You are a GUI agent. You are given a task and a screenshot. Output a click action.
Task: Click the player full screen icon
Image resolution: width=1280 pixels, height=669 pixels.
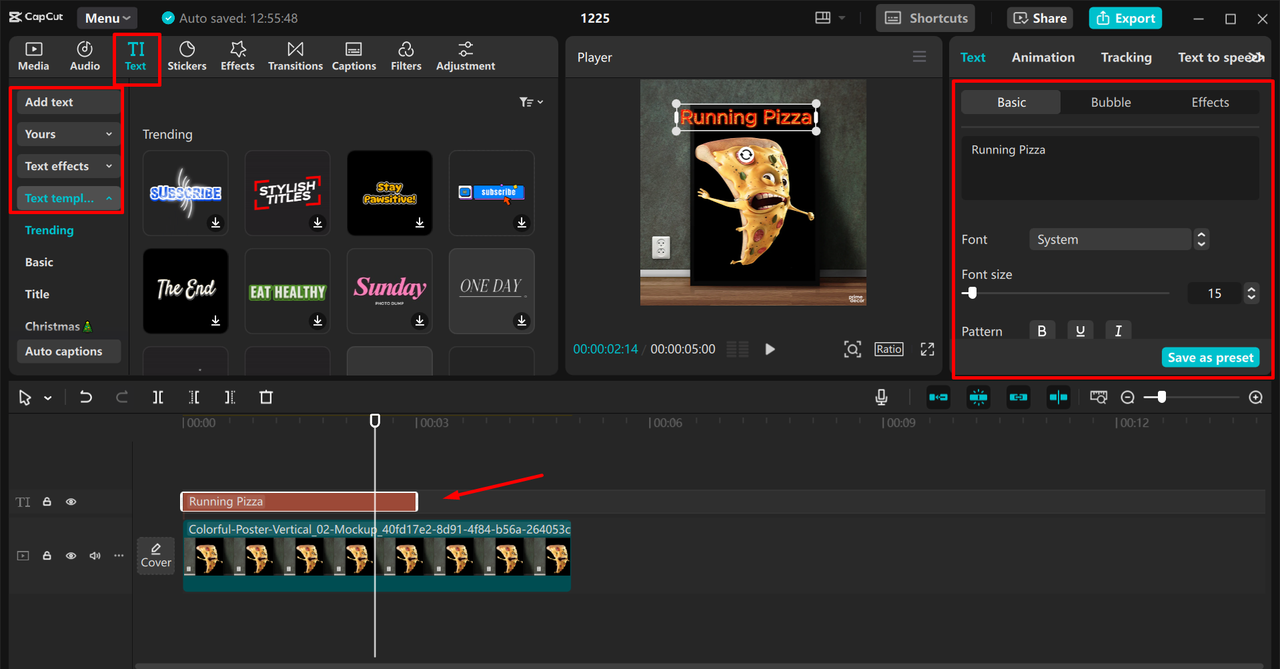point(927,349)
